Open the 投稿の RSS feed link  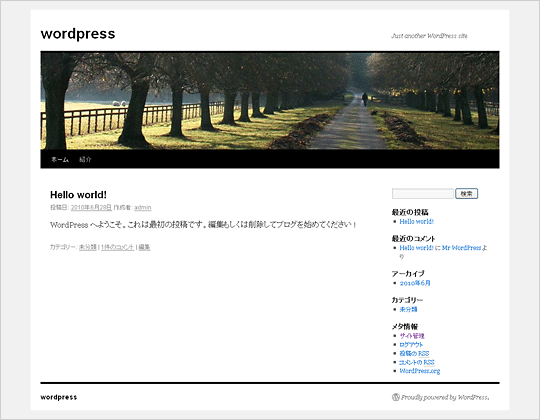414,353
